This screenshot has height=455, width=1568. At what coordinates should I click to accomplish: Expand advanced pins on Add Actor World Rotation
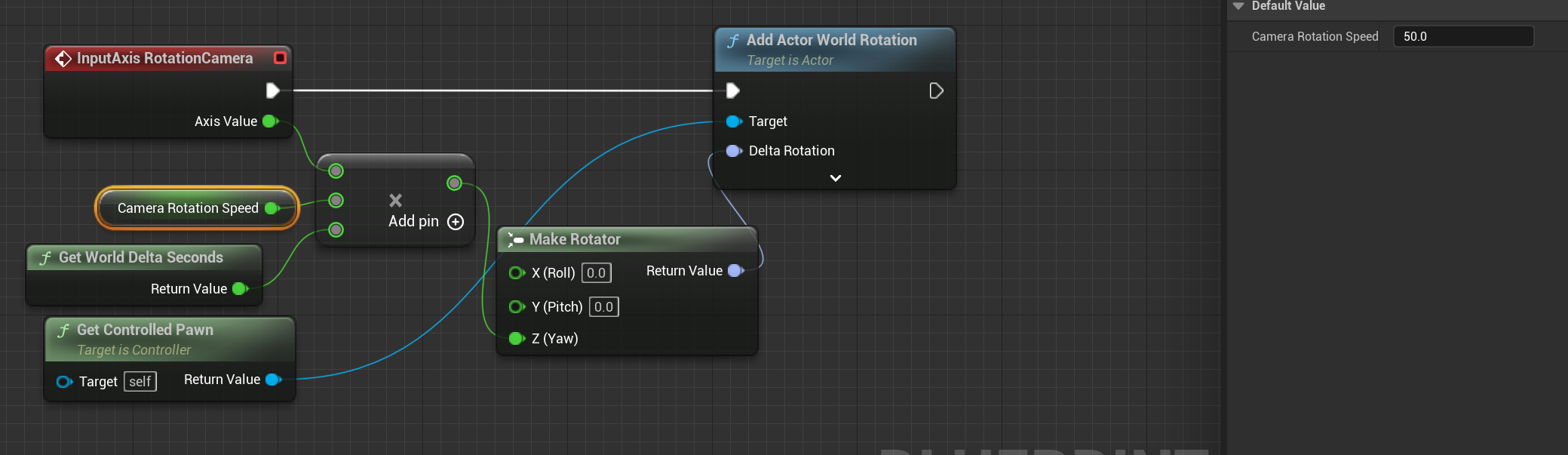click(x=836, y=178)
